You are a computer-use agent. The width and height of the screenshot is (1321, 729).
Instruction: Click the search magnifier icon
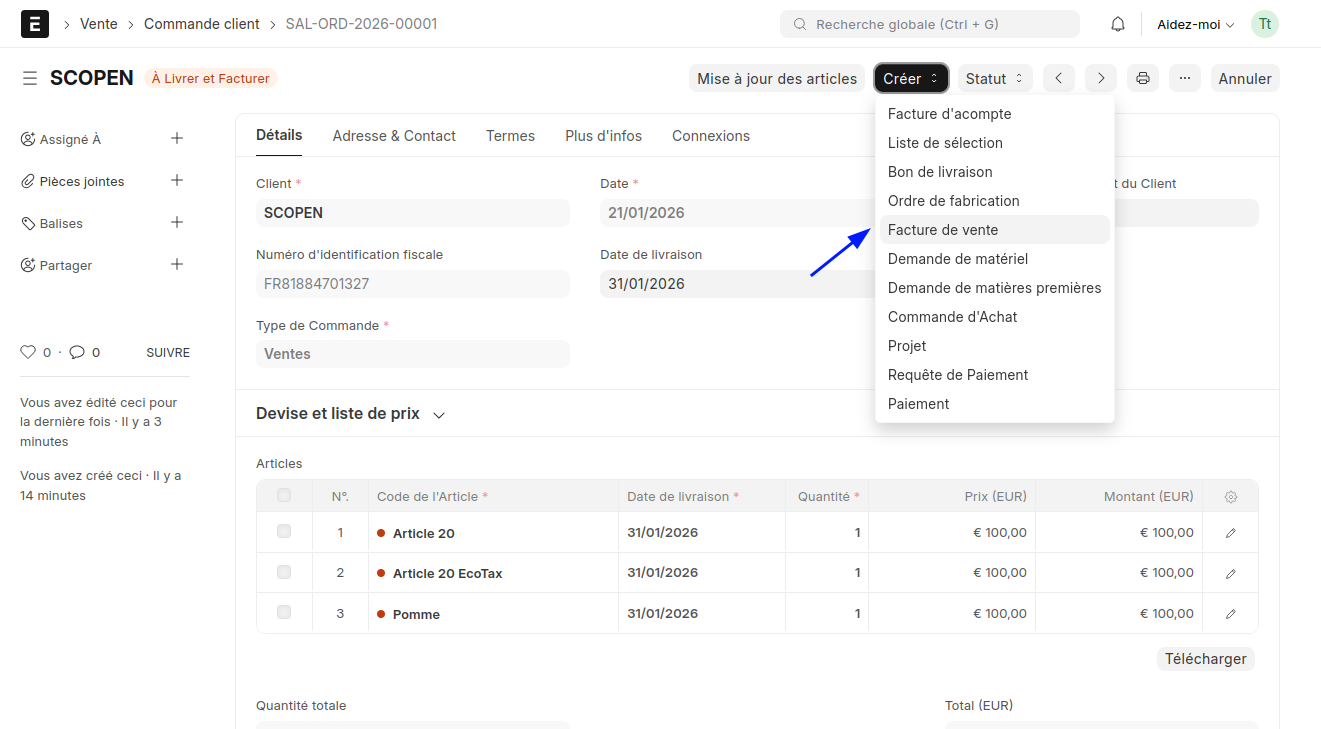pyautogui.click(x=800, y=24)
